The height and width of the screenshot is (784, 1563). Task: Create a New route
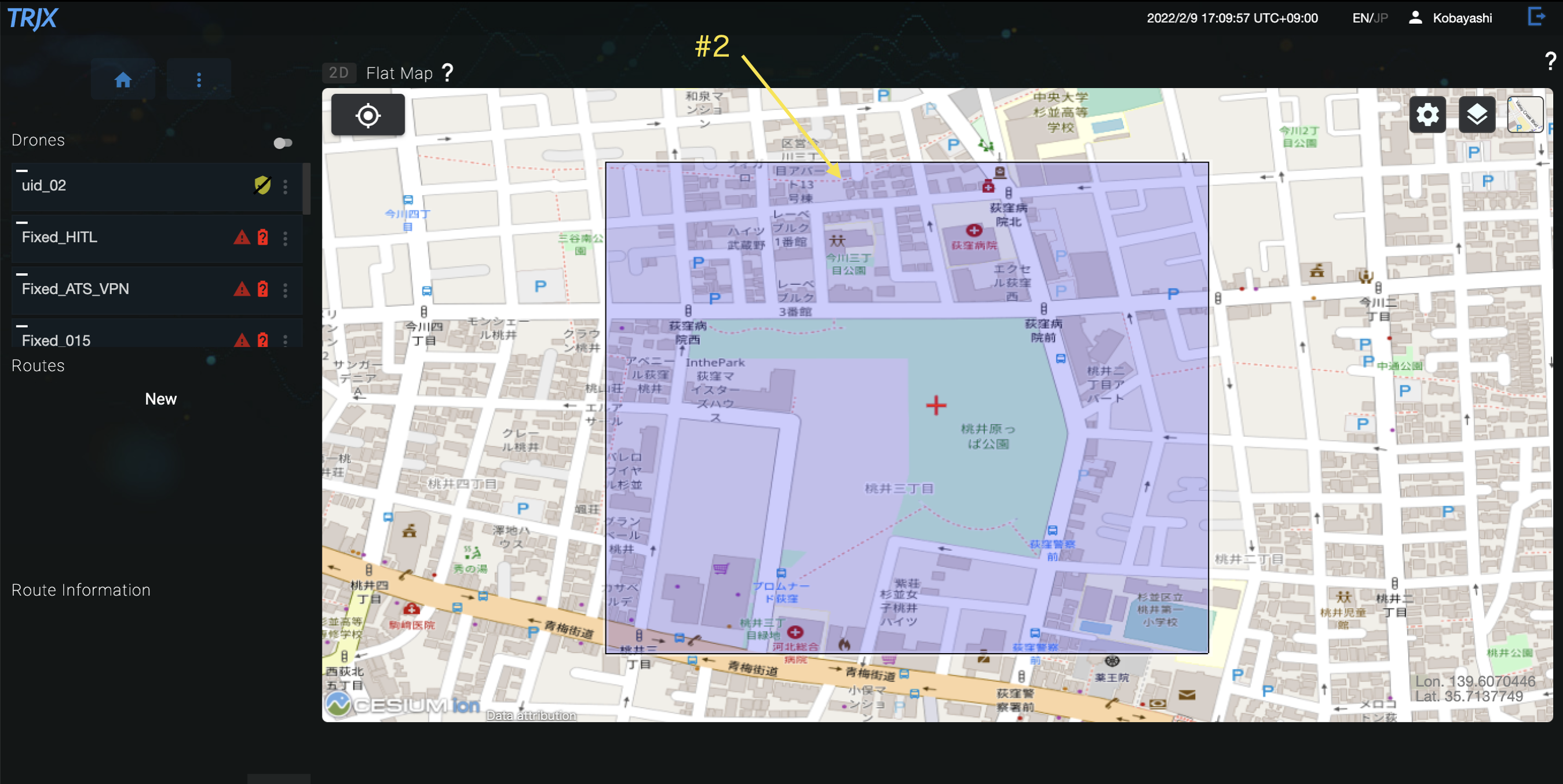[161, 399]
